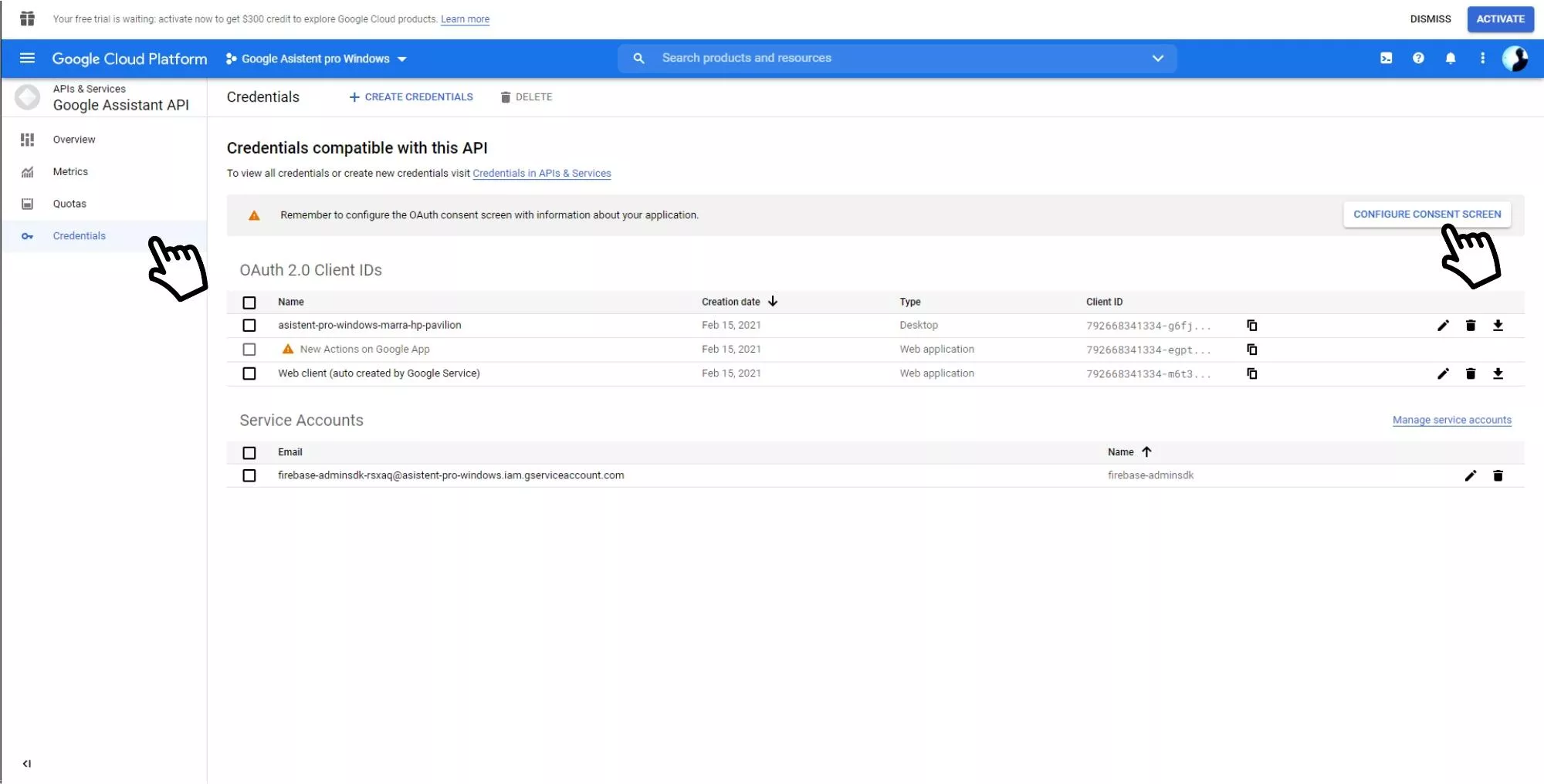Click ACTIVATE free trial button
Screen dimensions: 1544x784
click(x=1500, y=19)
